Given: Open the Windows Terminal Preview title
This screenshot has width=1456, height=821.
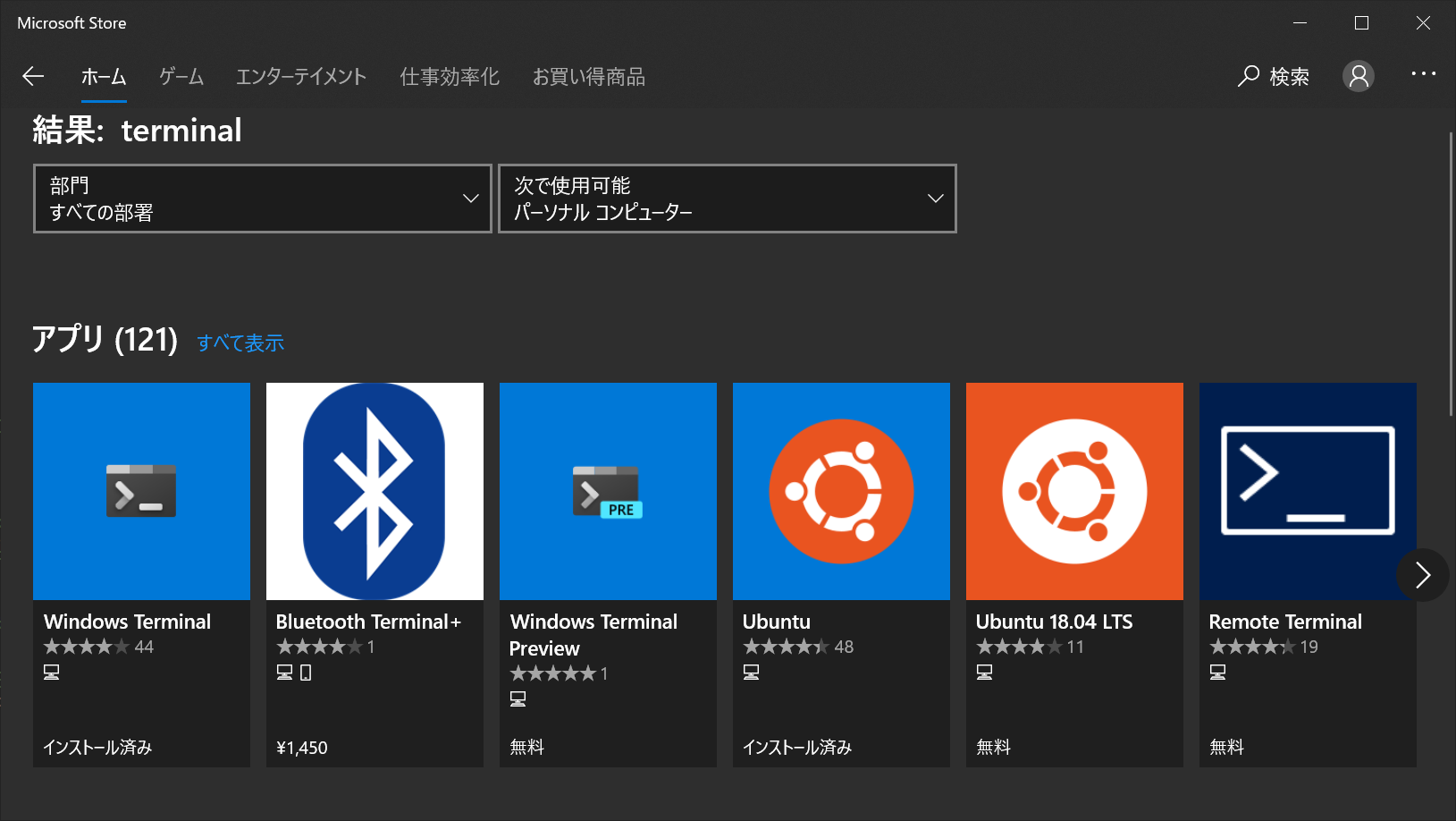Looking at the screenshot, I should coord(593,635).
